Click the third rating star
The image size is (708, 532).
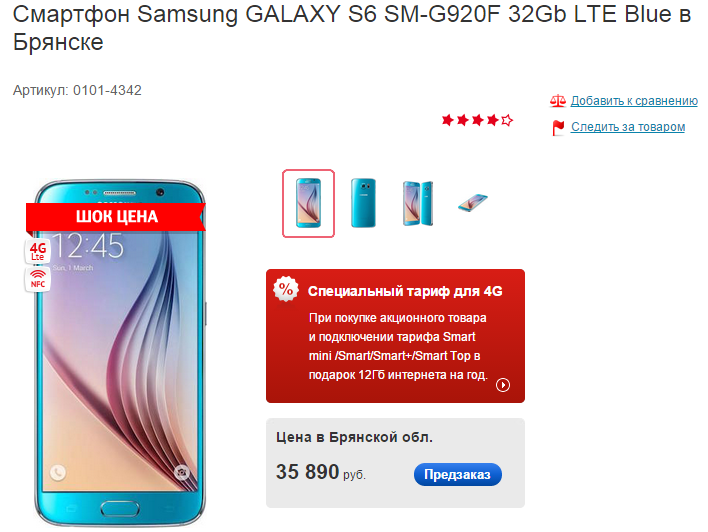[477, 120]
